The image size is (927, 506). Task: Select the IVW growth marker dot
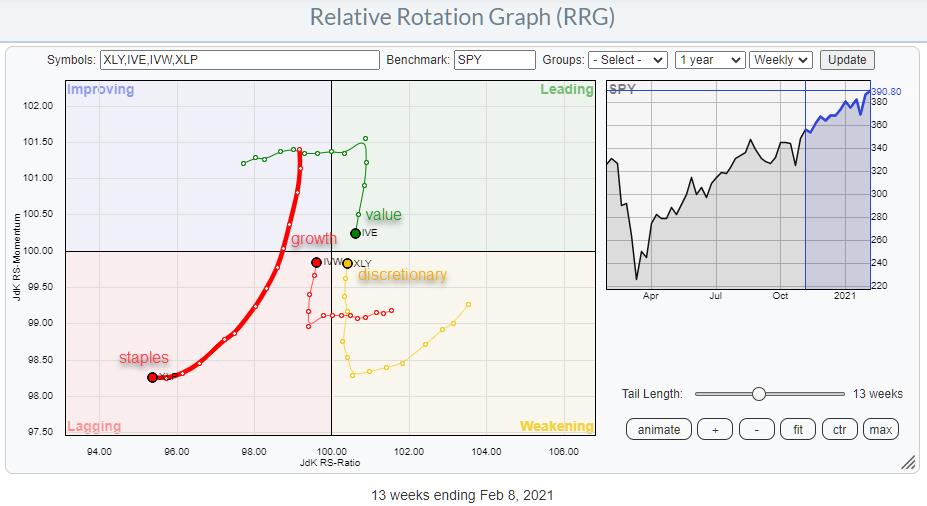pos(316,262)
